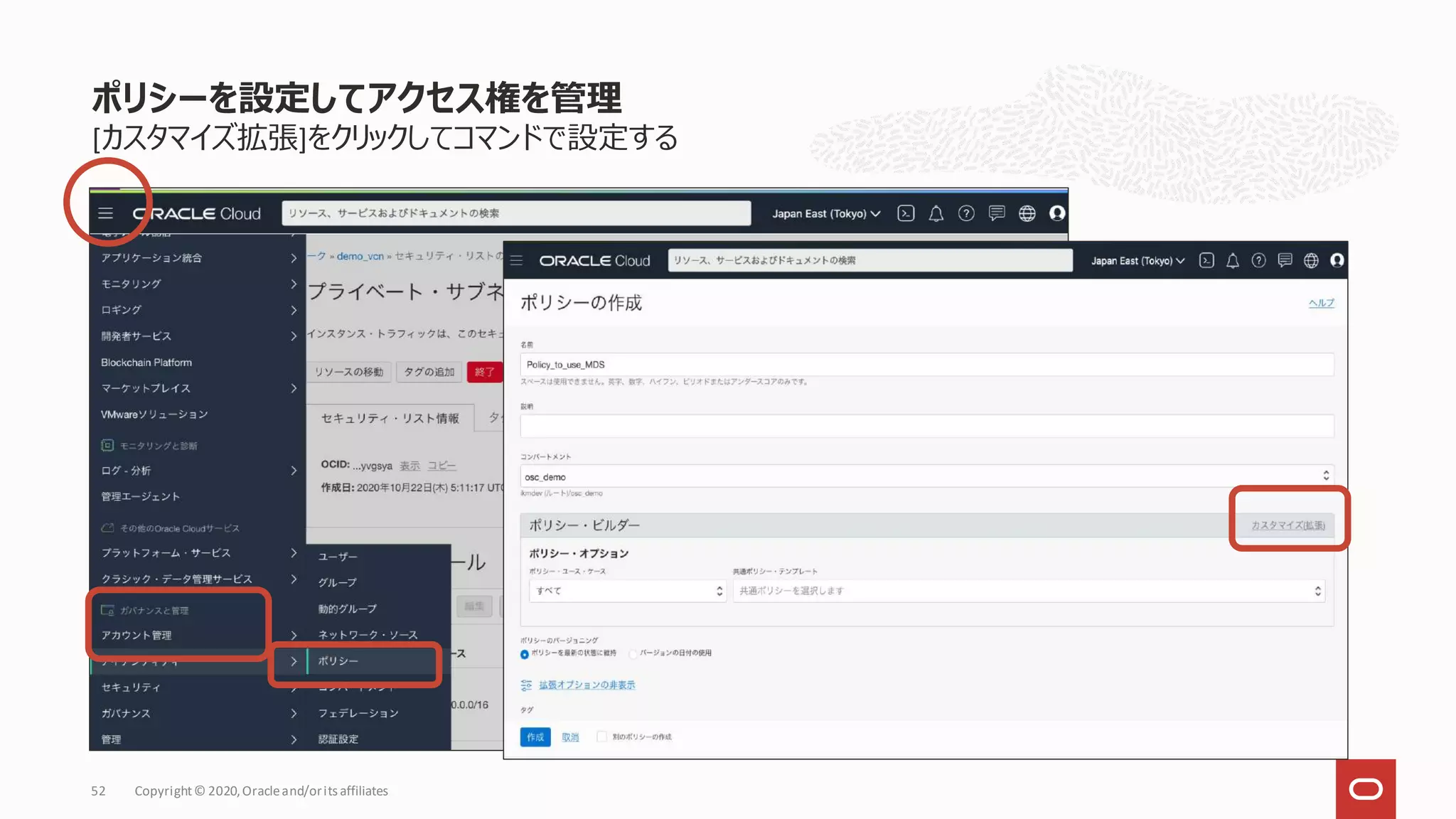Click リソースの移動 button in back window

click(x=348, y=372)
